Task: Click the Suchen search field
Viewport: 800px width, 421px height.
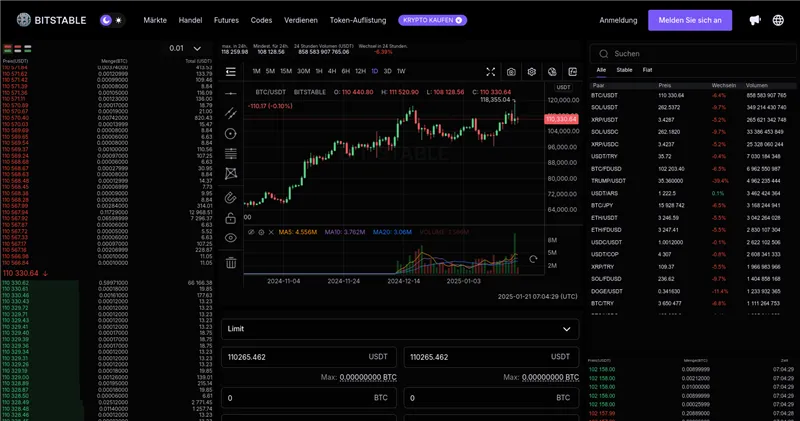Action: pos(690,53)
